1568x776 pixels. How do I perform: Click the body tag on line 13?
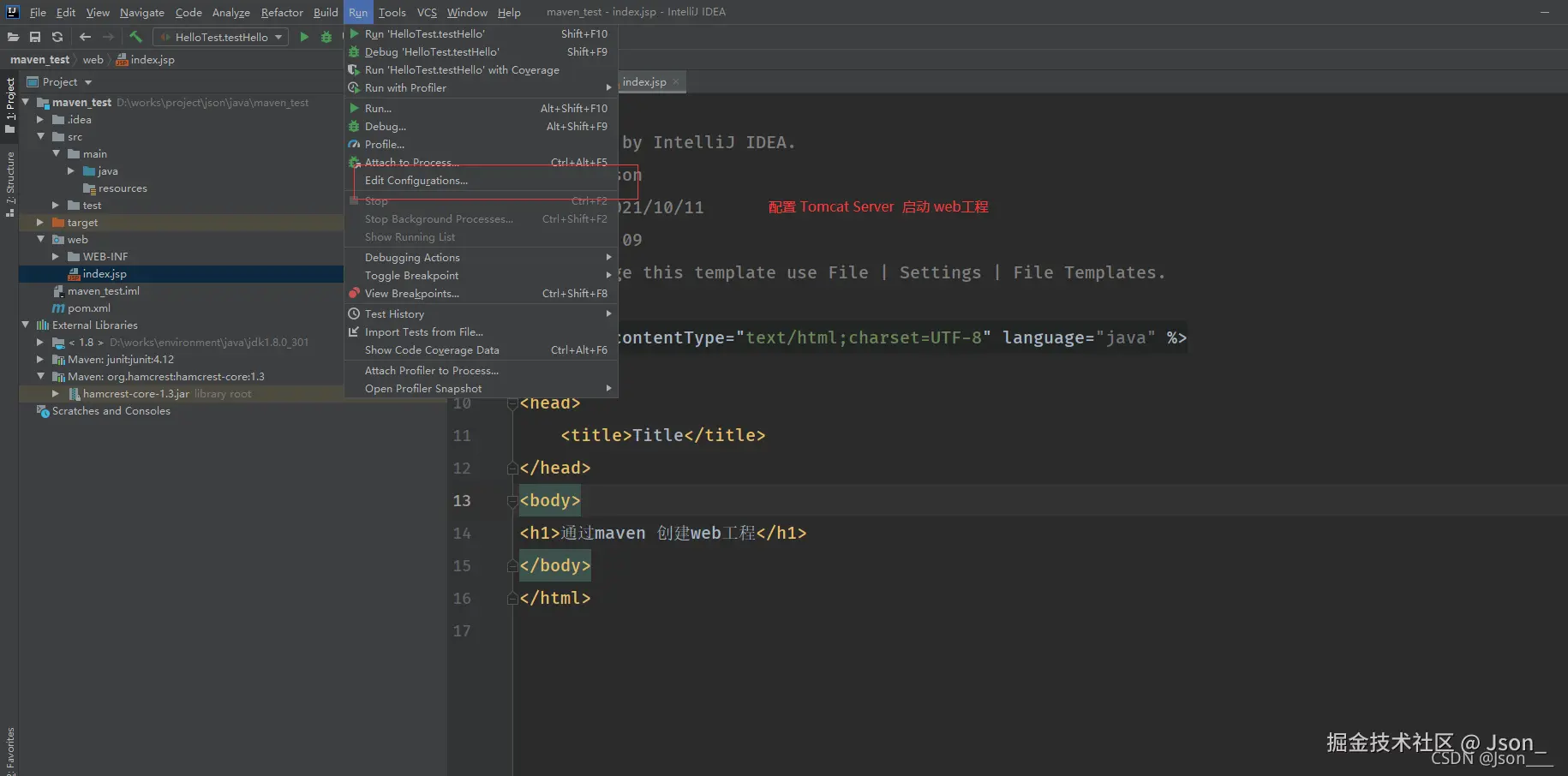[x=550, y=500]
